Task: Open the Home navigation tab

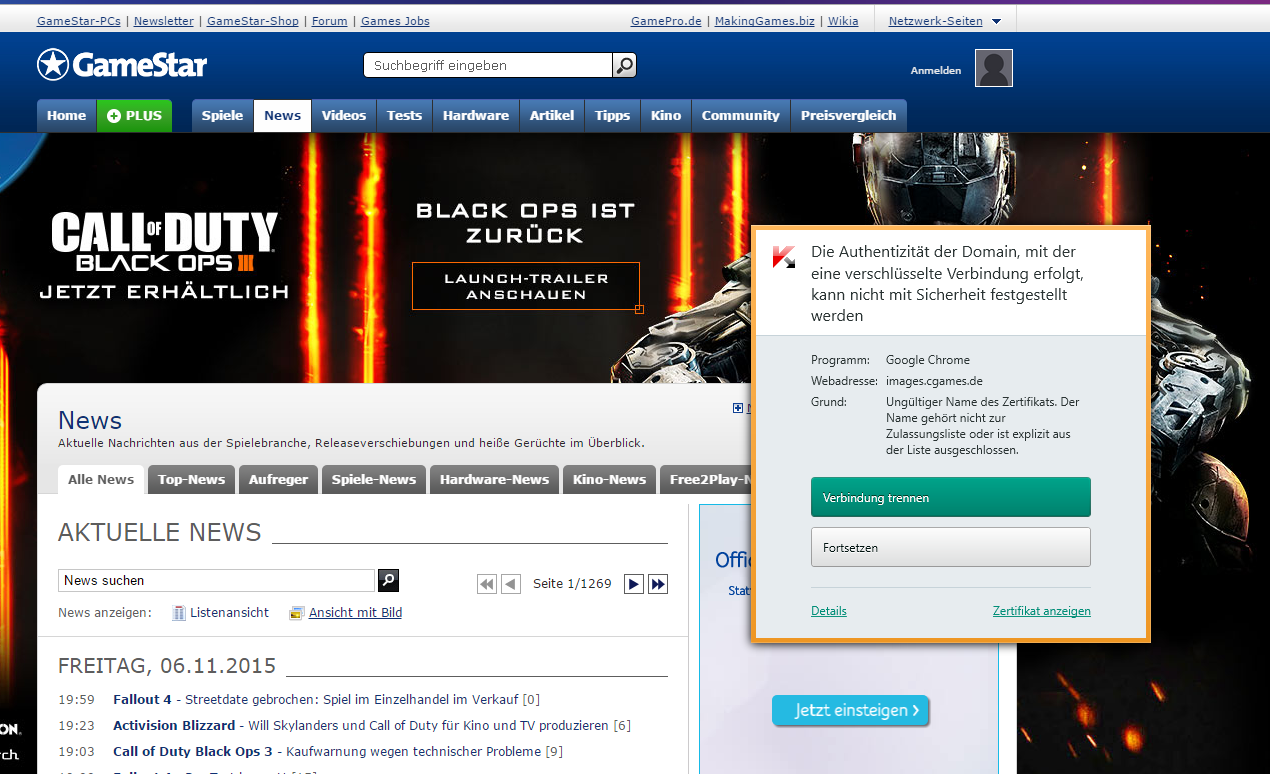Action: (x=66, y=116)
